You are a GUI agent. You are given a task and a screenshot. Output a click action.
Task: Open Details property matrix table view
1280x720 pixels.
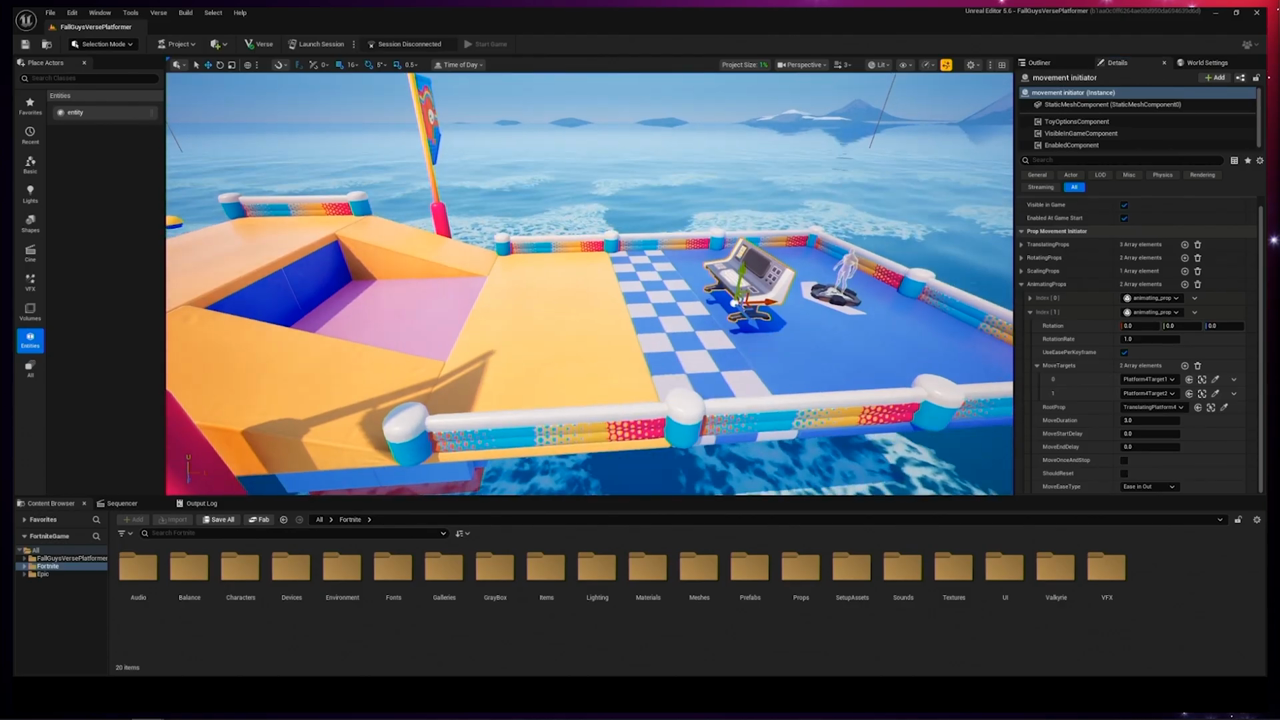pyautogui.click(x=1234, y=161)
